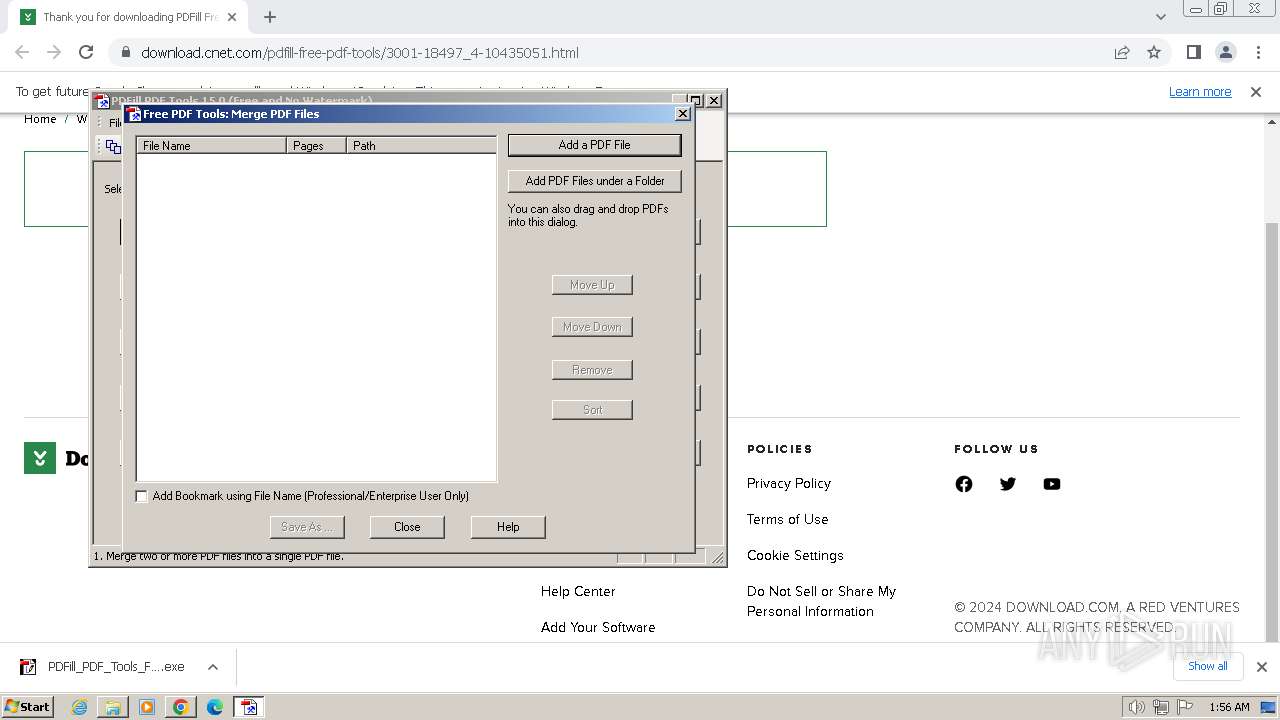Click the volume speaker tray icon
Screen dimensions: 1280x720
click(1137, 707)
